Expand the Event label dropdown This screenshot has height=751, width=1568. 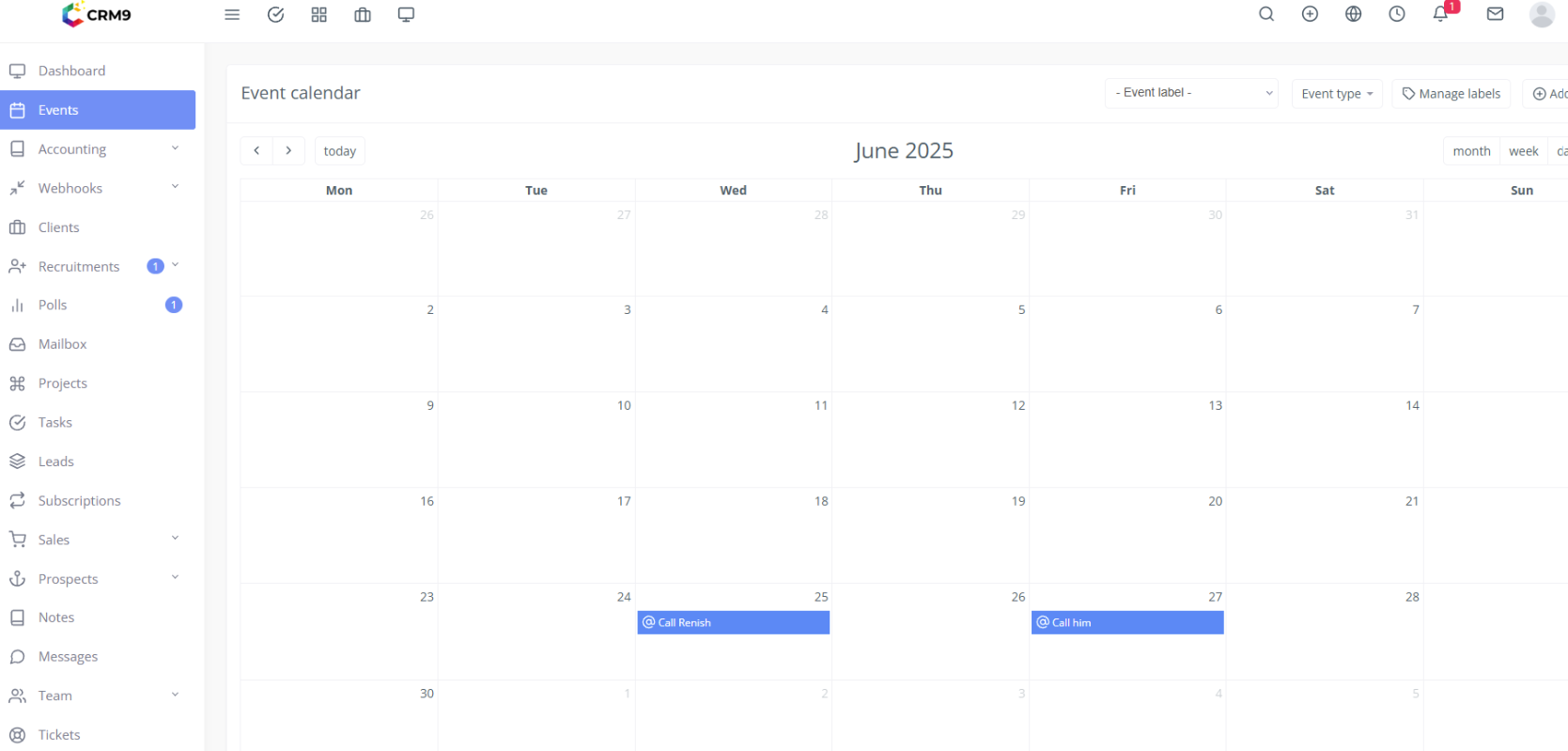point(1191,93)
